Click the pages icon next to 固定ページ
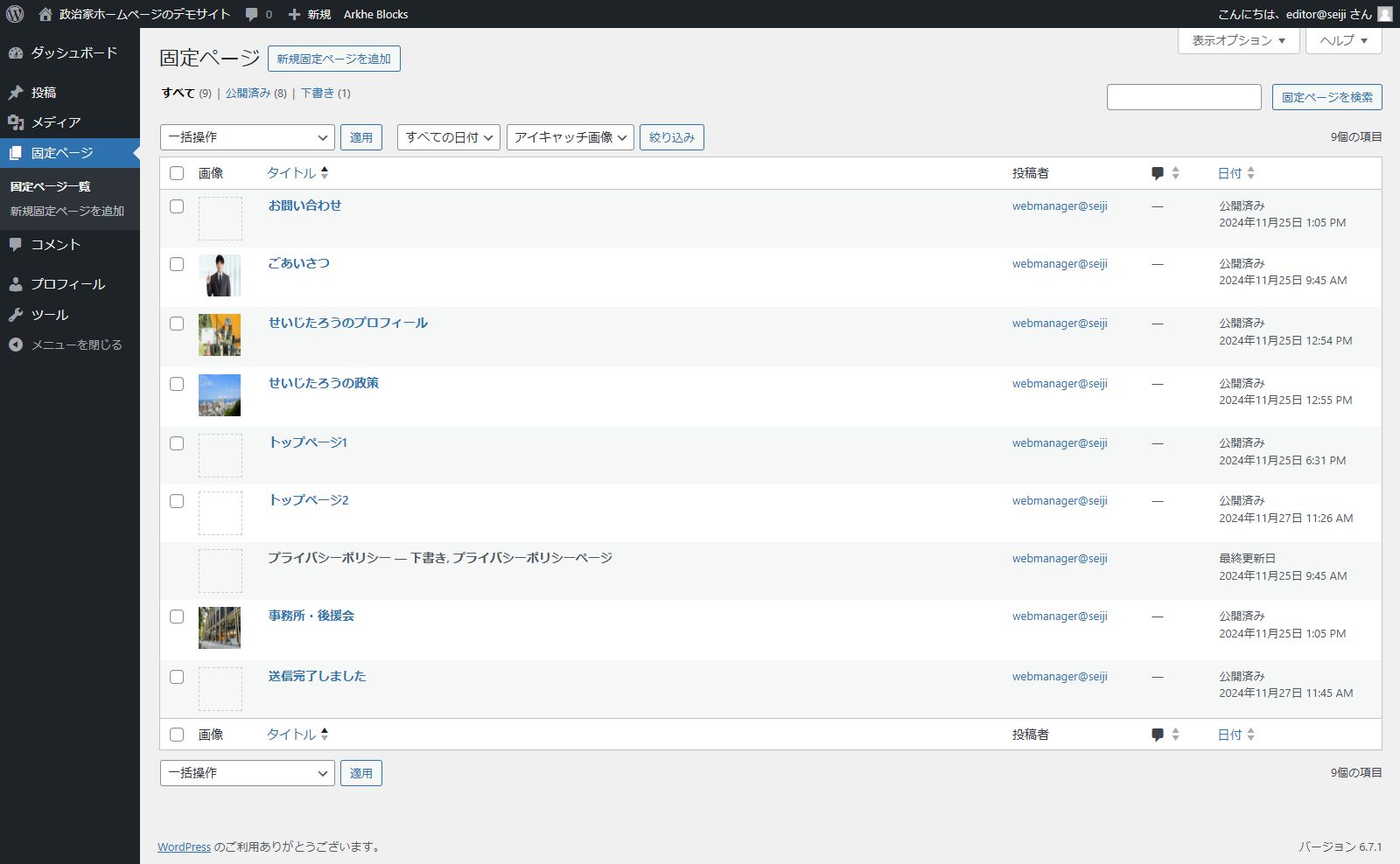 point(16,153)
